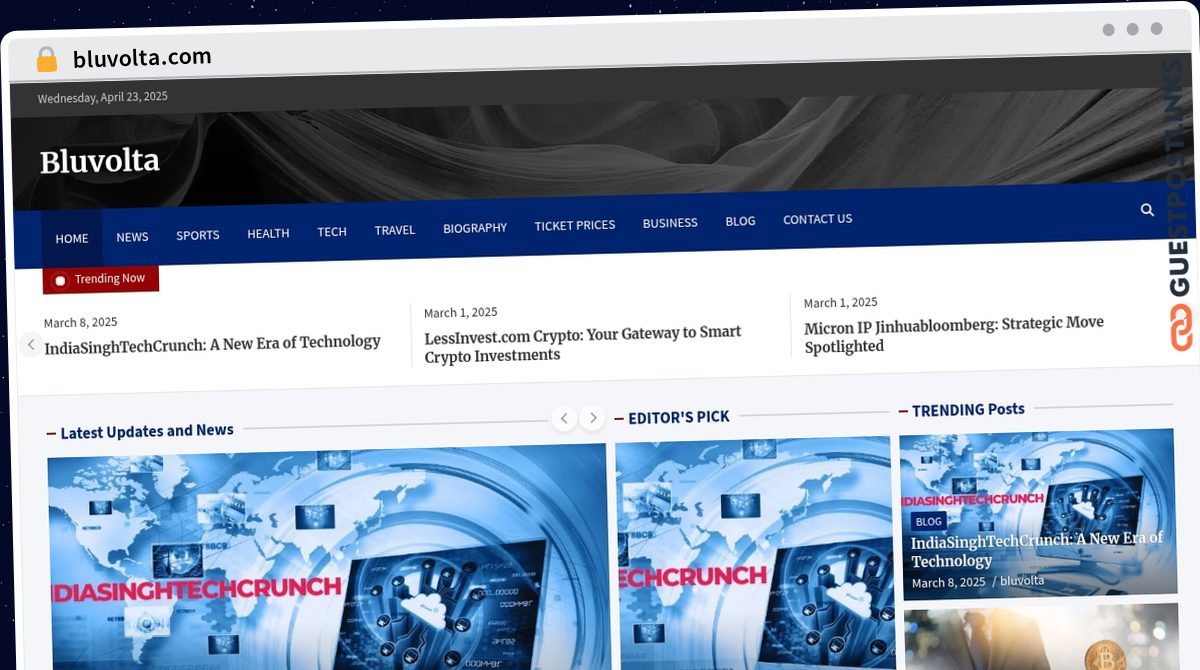
Task: Click the Bluvolta site logo title
Action: coord(100,161)
